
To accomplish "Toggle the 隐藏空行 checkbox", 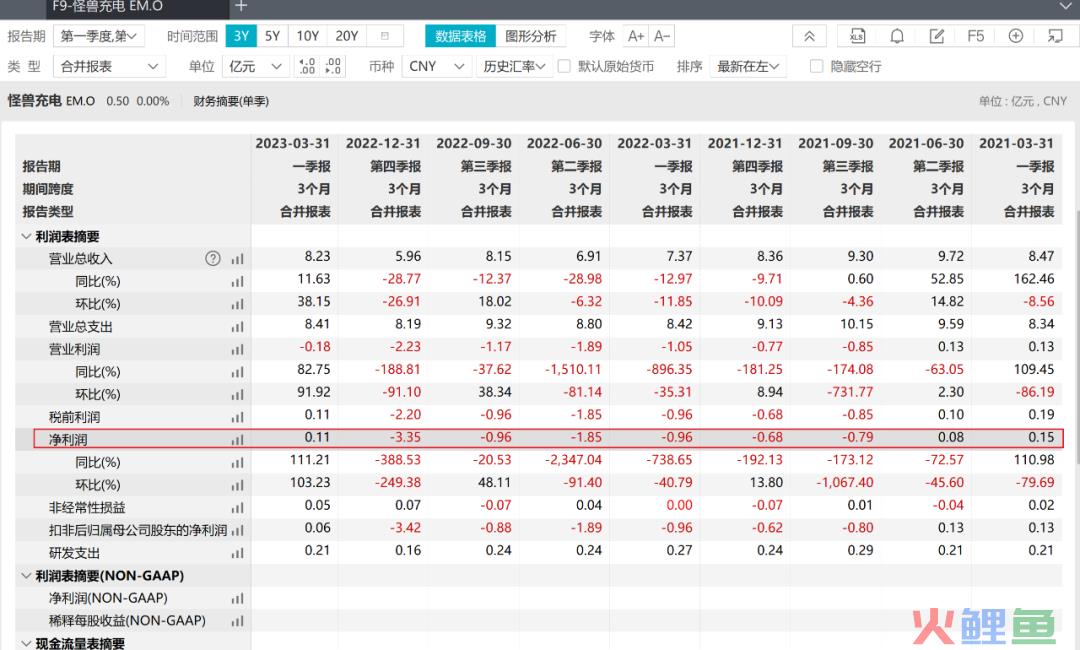I will (x=816, y=66).
